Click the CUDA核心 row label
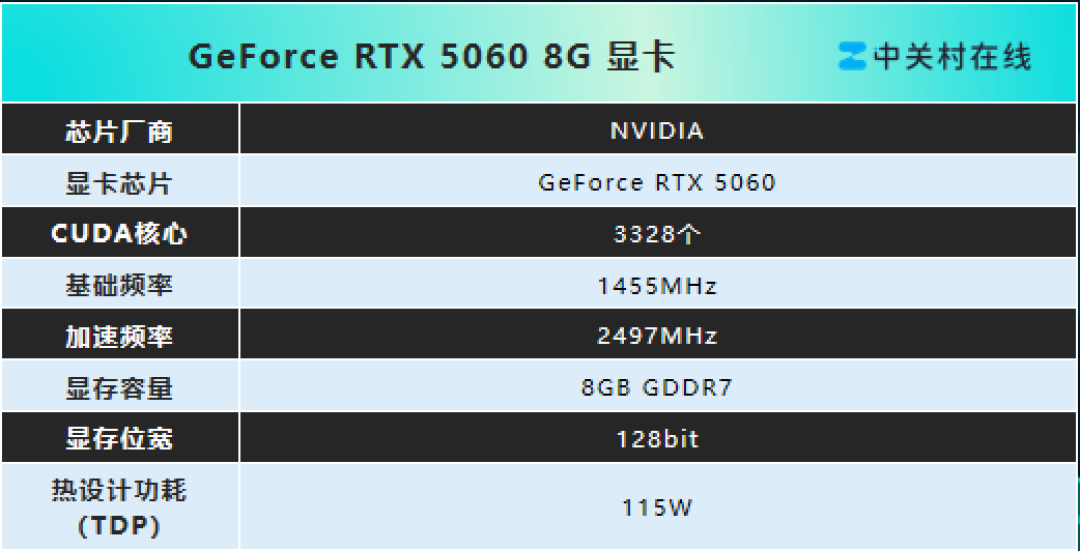Image resolution: width=1080 pixels, height=551 pixels. coord(119,234)
